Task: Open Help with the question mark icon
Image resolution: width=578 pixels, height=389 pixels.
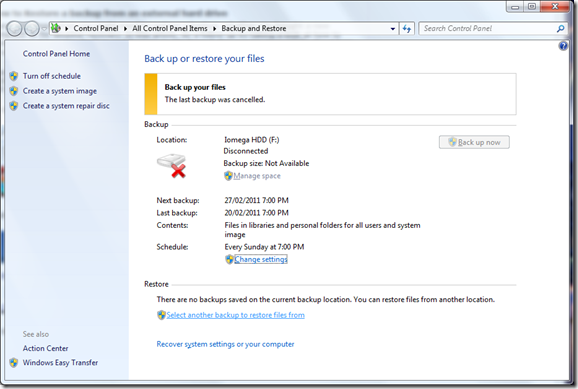Action: click(563, 46)
